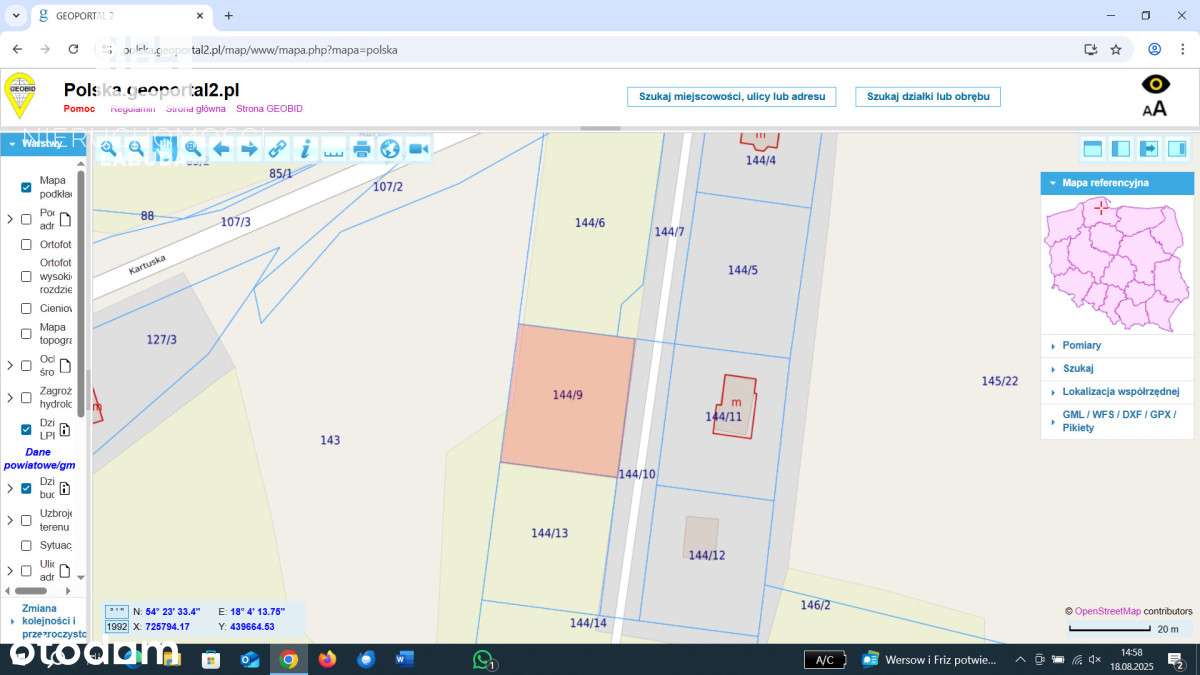
Task: Click the highlighted parcel 144/9
Action: 568,400
